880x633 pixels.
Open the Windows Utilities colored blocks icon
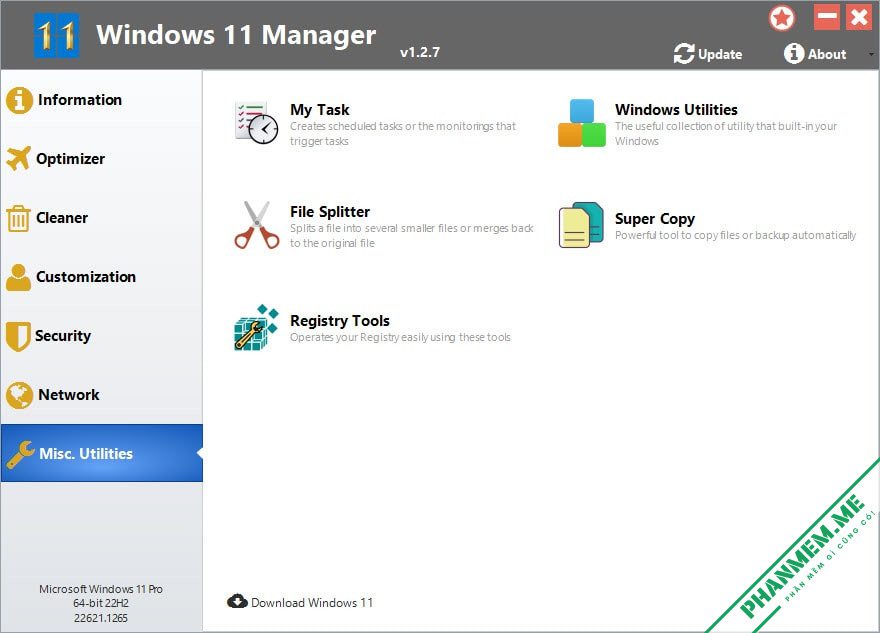point(582,123)
